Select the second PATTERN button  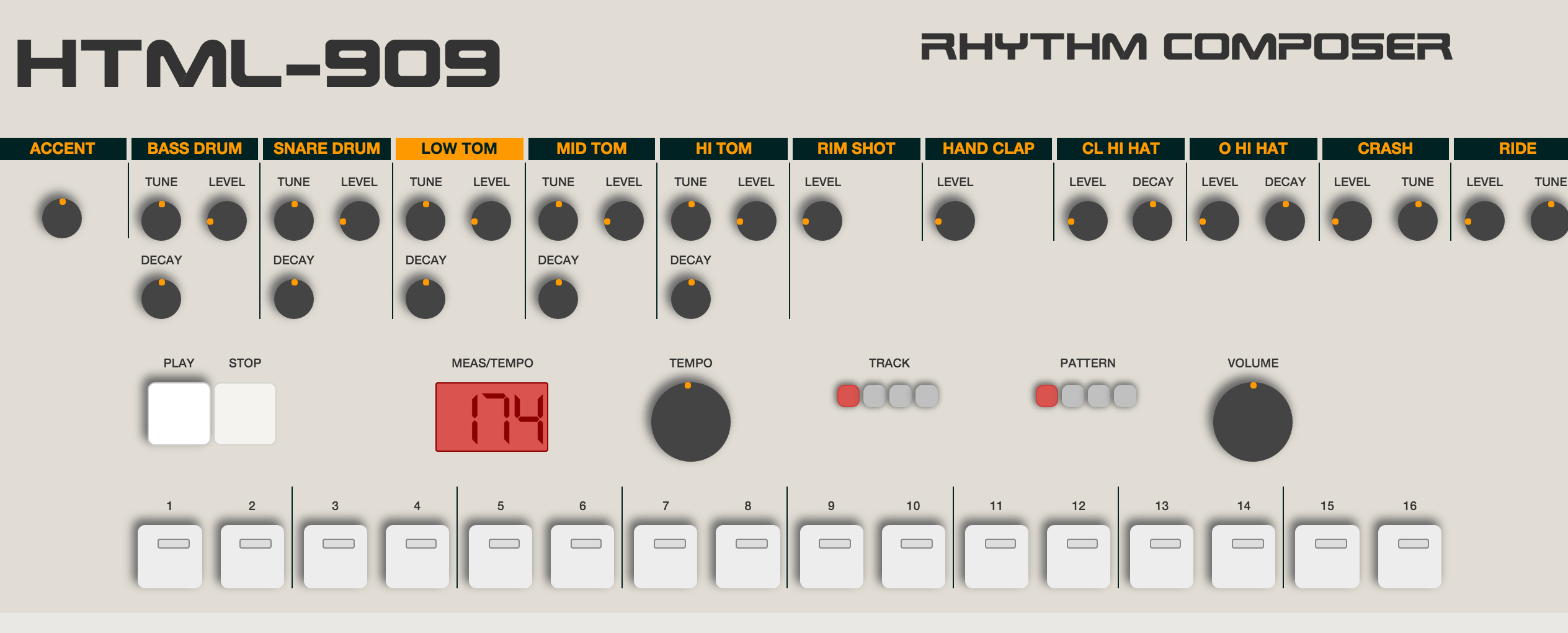click(x=1073, y=396)
